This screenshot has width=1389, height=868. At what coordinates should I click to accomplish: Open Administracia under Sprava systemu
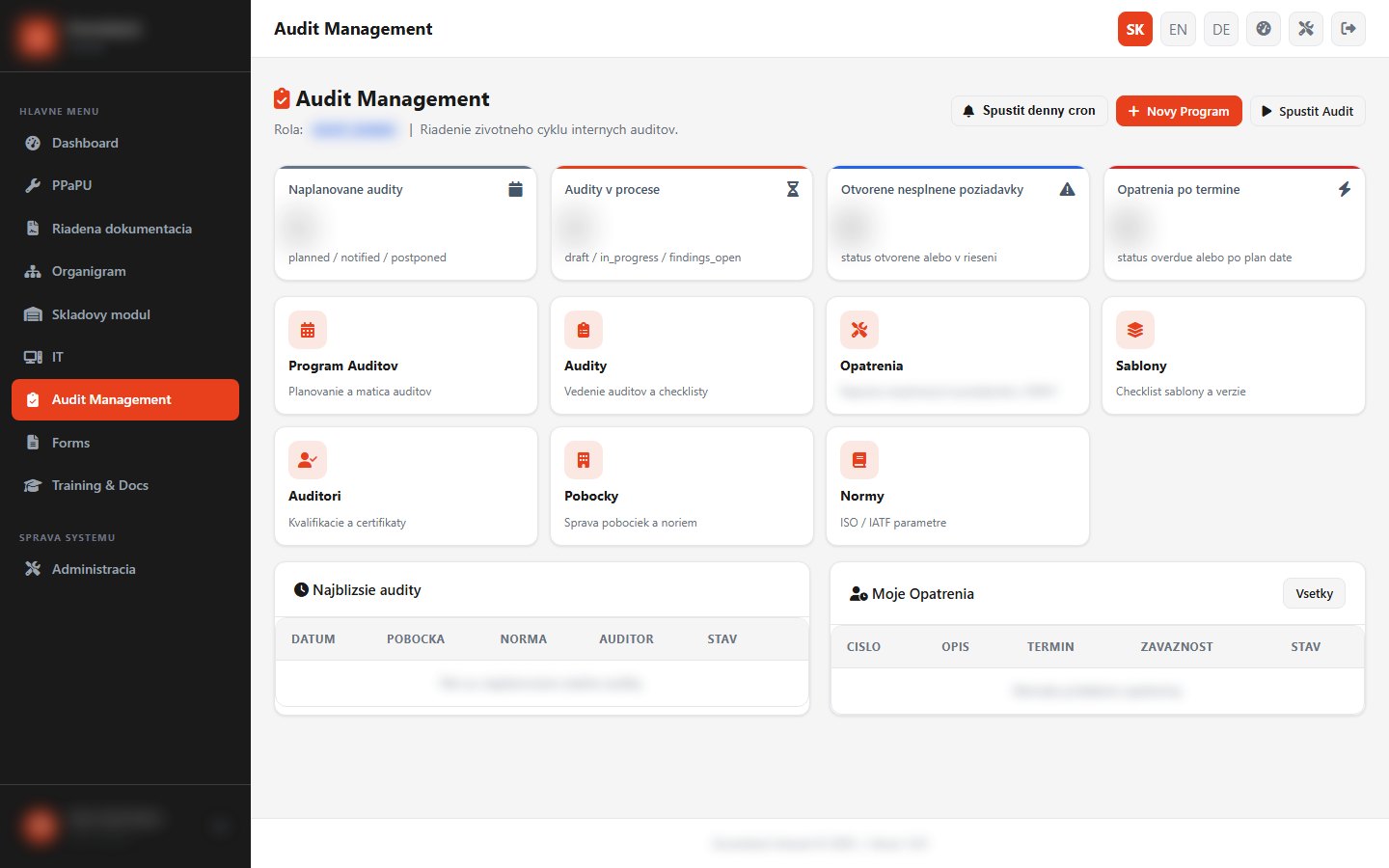[x=125, y=569]
